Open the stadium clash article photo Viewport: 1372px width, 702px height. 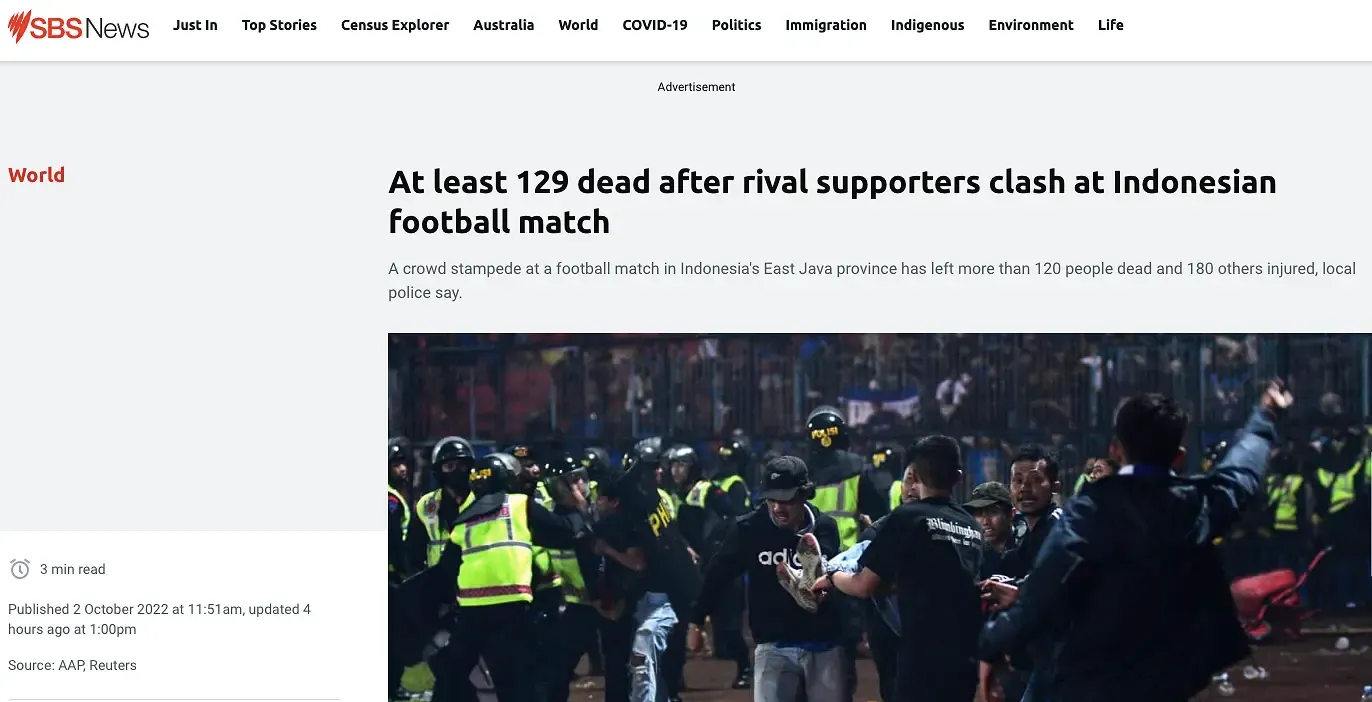(880, 517)
